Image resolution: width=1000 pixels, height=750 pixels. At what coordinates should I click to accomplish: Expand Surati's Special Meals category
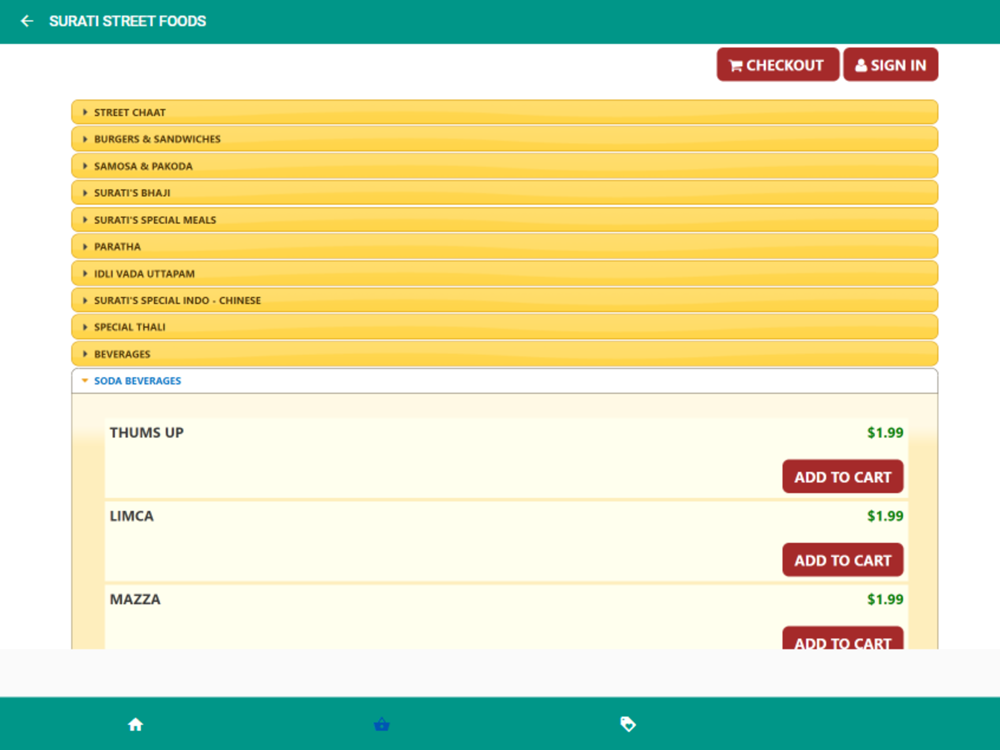point(504,219)
